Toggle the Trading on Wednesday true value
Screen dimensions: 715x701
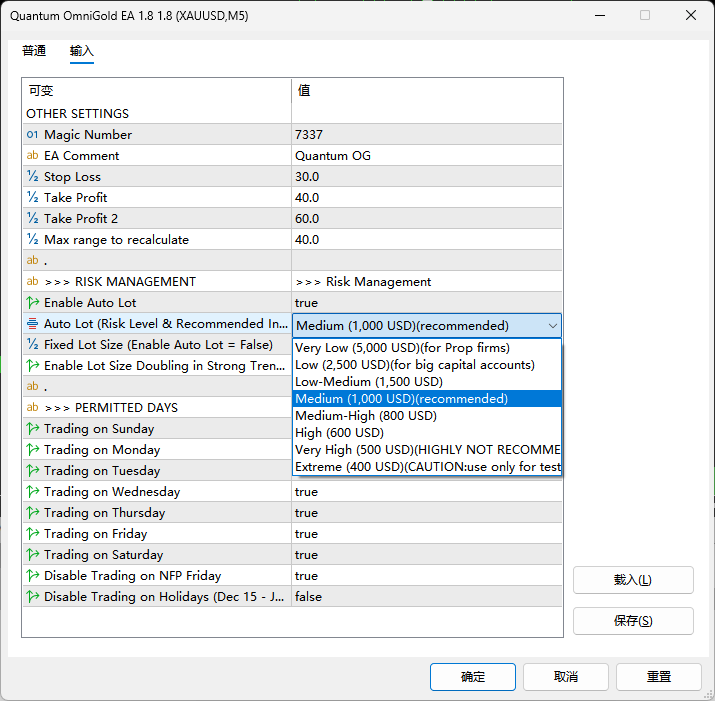tap(426, 492)
